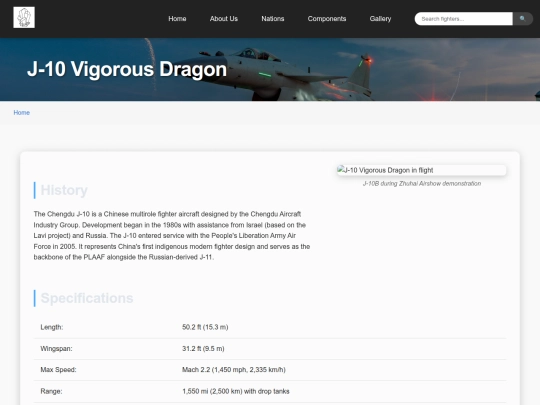Click the 31.2 ft (9.5 m) value
540x405 pixels.
pos(203,349)
